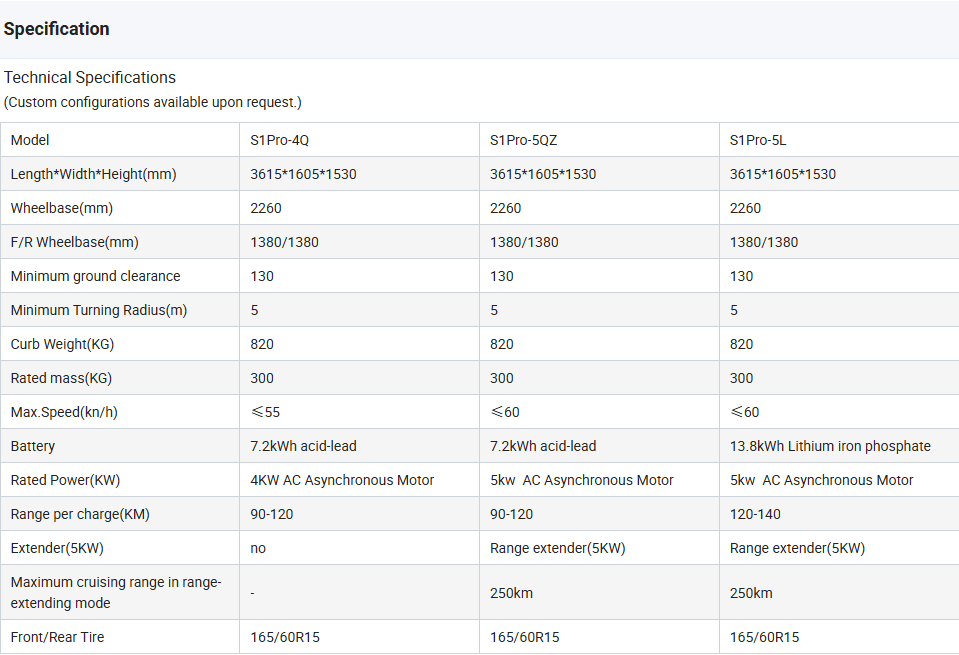Click the Extender(5KW) row label

57,548
